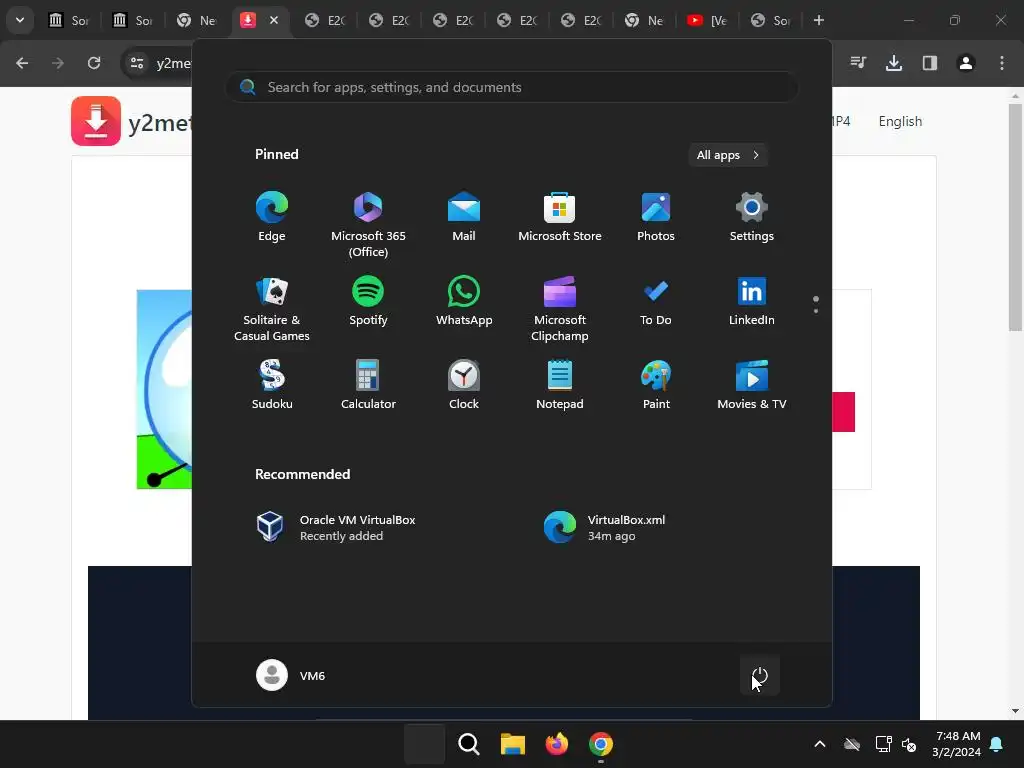Open Chrome downloads

tap(894, 63)
